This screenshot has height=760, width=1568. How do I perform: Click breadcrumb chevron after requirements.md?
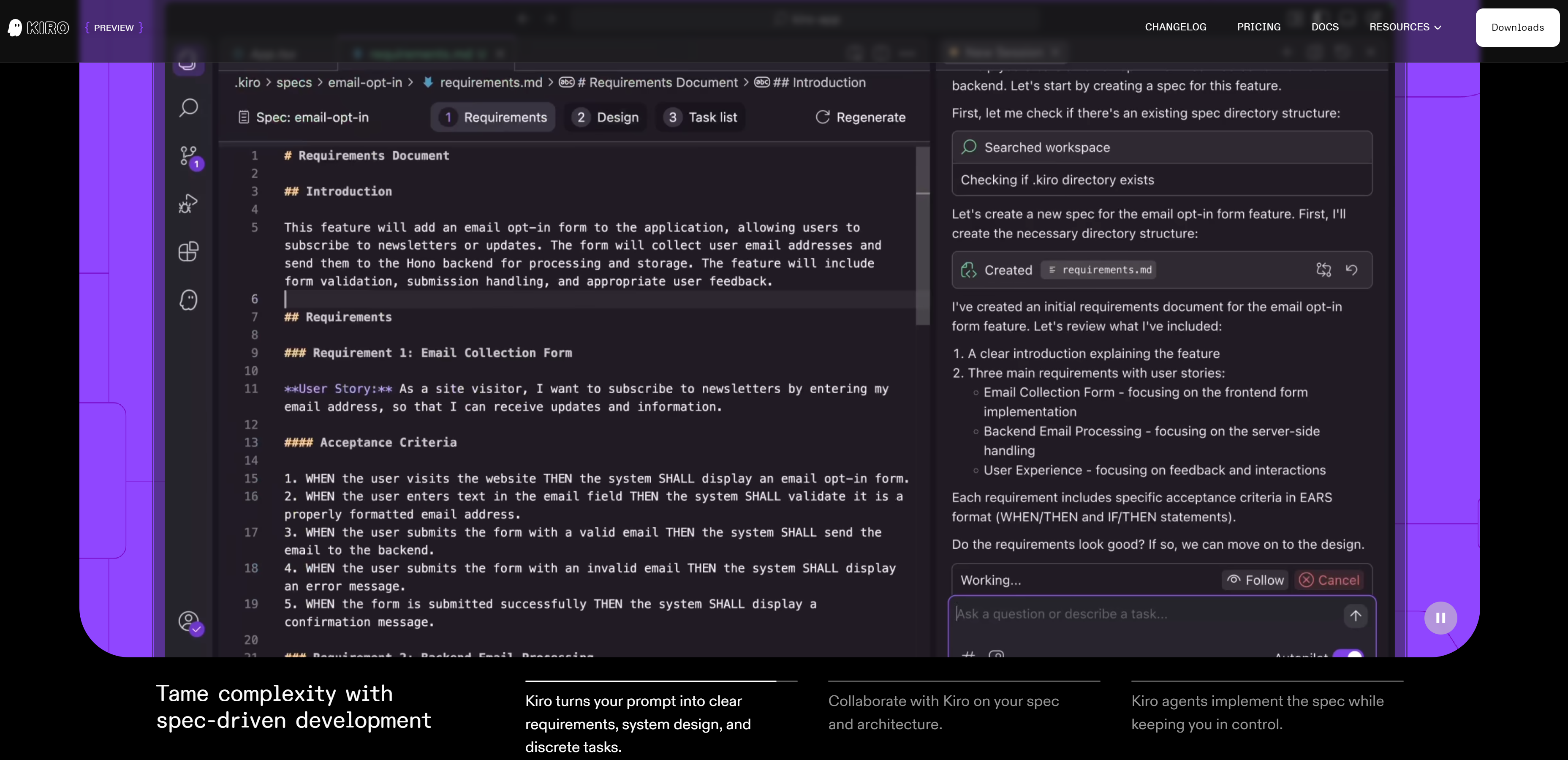click(x=550, y=82)
